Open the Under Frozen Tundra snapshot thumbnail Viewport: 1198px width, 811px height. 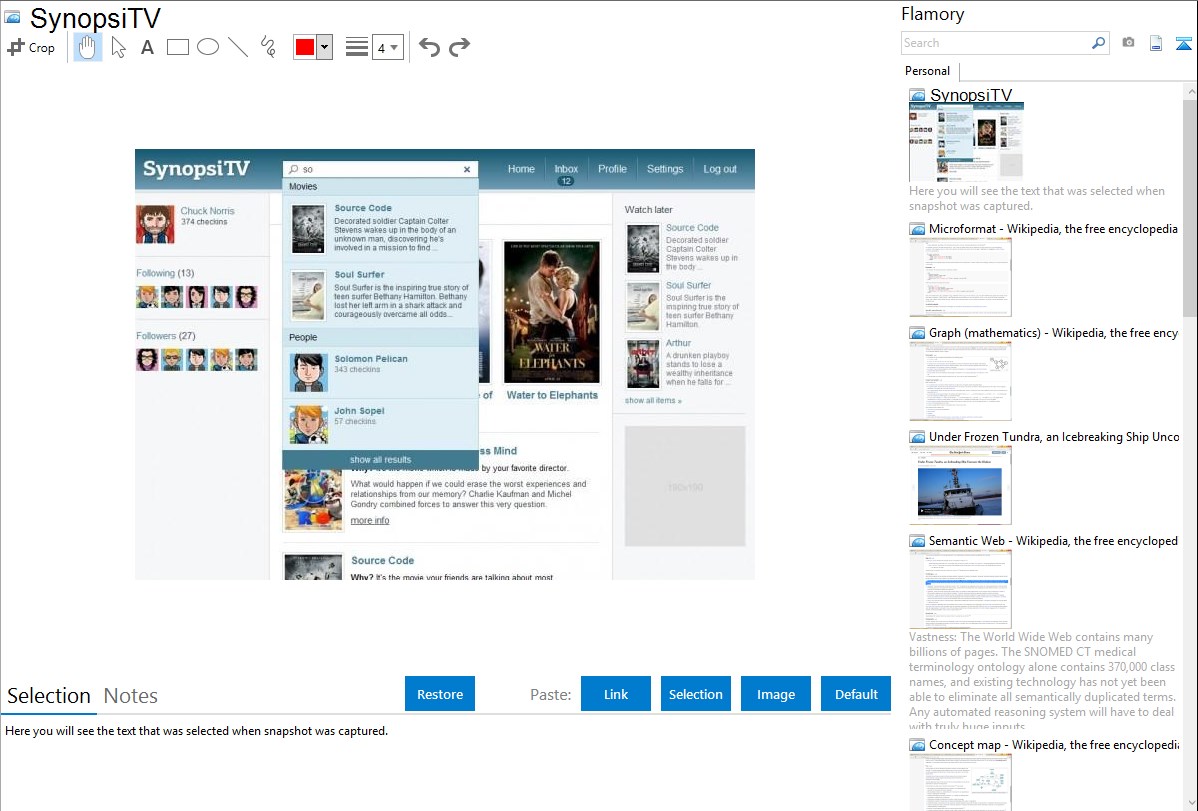[960, 484]
